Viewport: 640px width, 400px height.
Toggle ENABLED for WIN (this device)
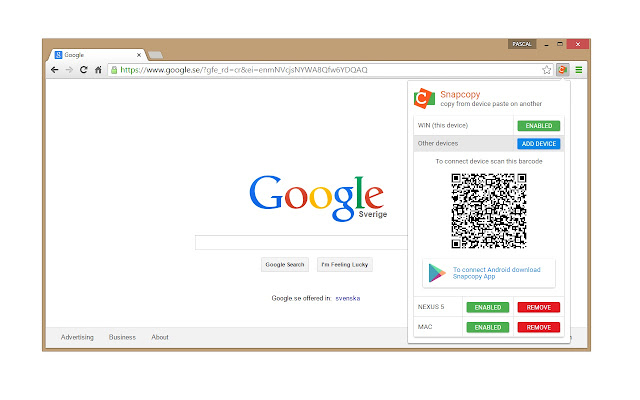(539, 126)
